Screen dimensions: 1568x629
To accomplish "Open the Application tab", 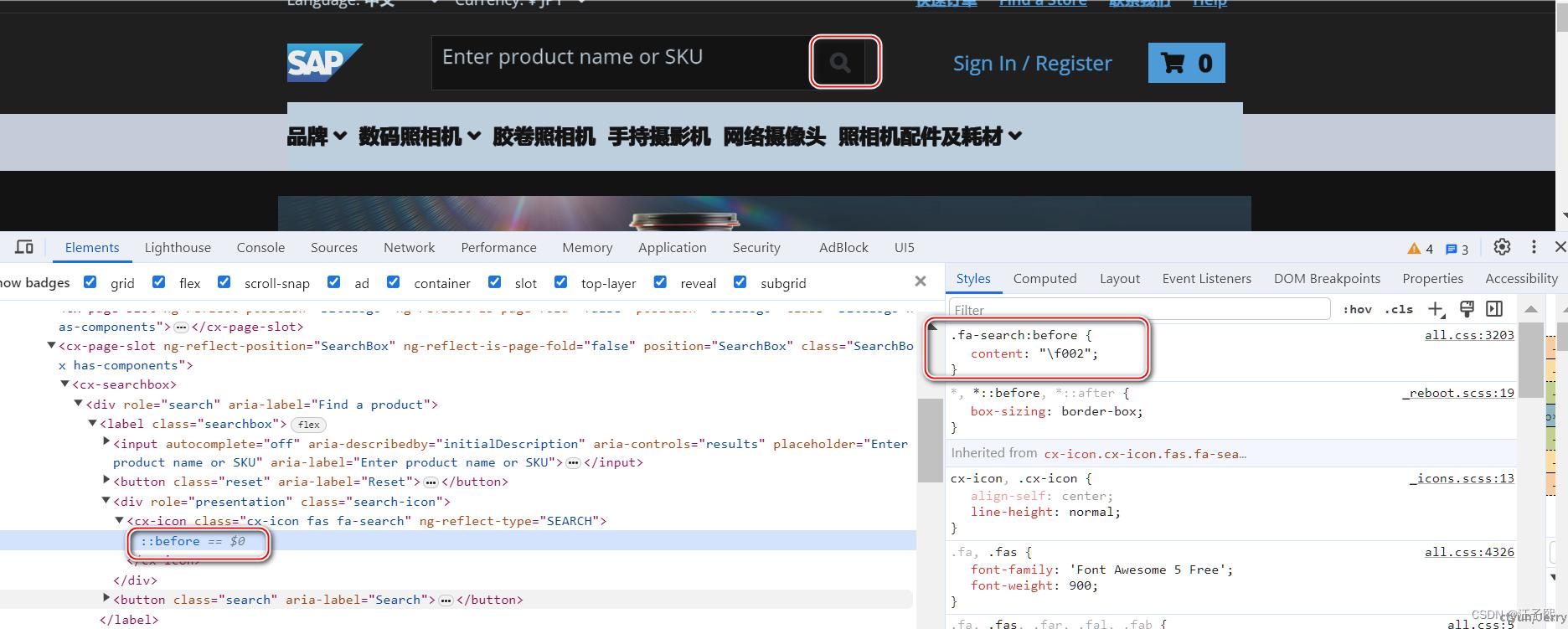I will click(673, 247).
